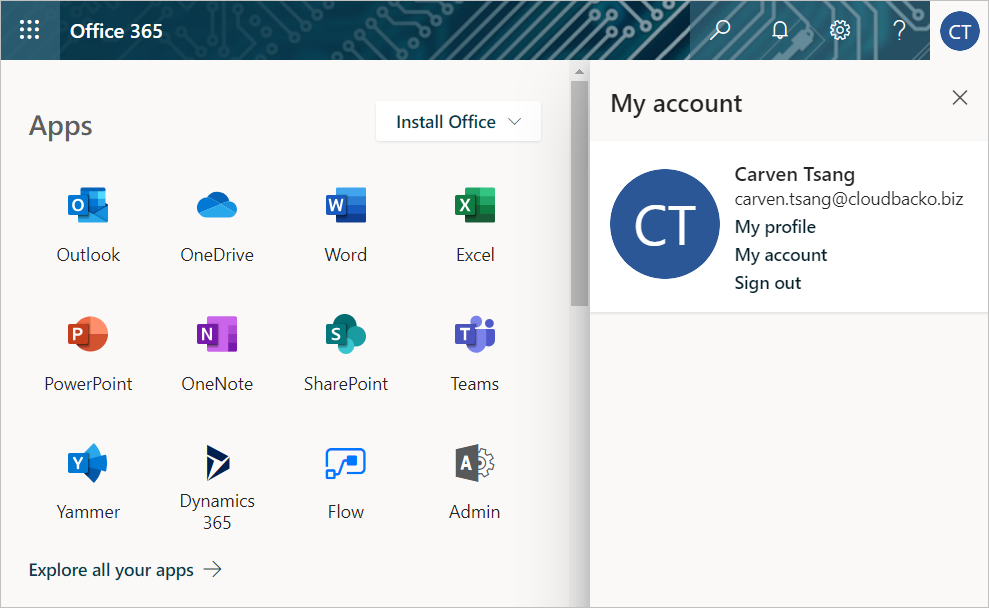Open Dynamics 365

(217, 463)
